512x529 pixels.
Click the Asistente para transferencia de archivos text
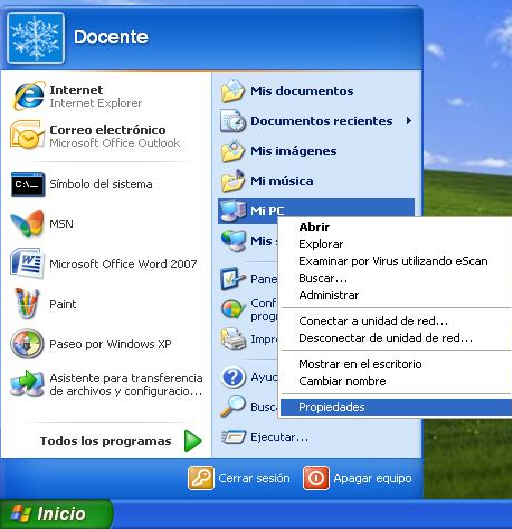(x=126, y=384)
